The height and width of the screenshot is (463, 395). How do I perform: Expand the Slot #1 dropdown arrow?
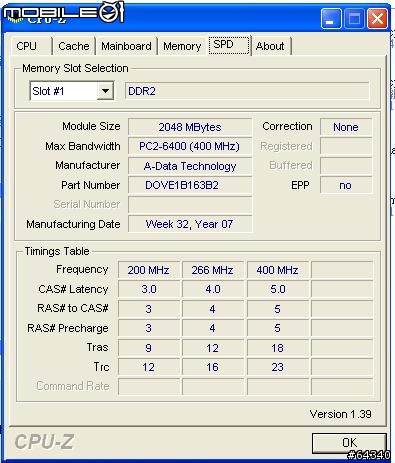click(105, 91)
